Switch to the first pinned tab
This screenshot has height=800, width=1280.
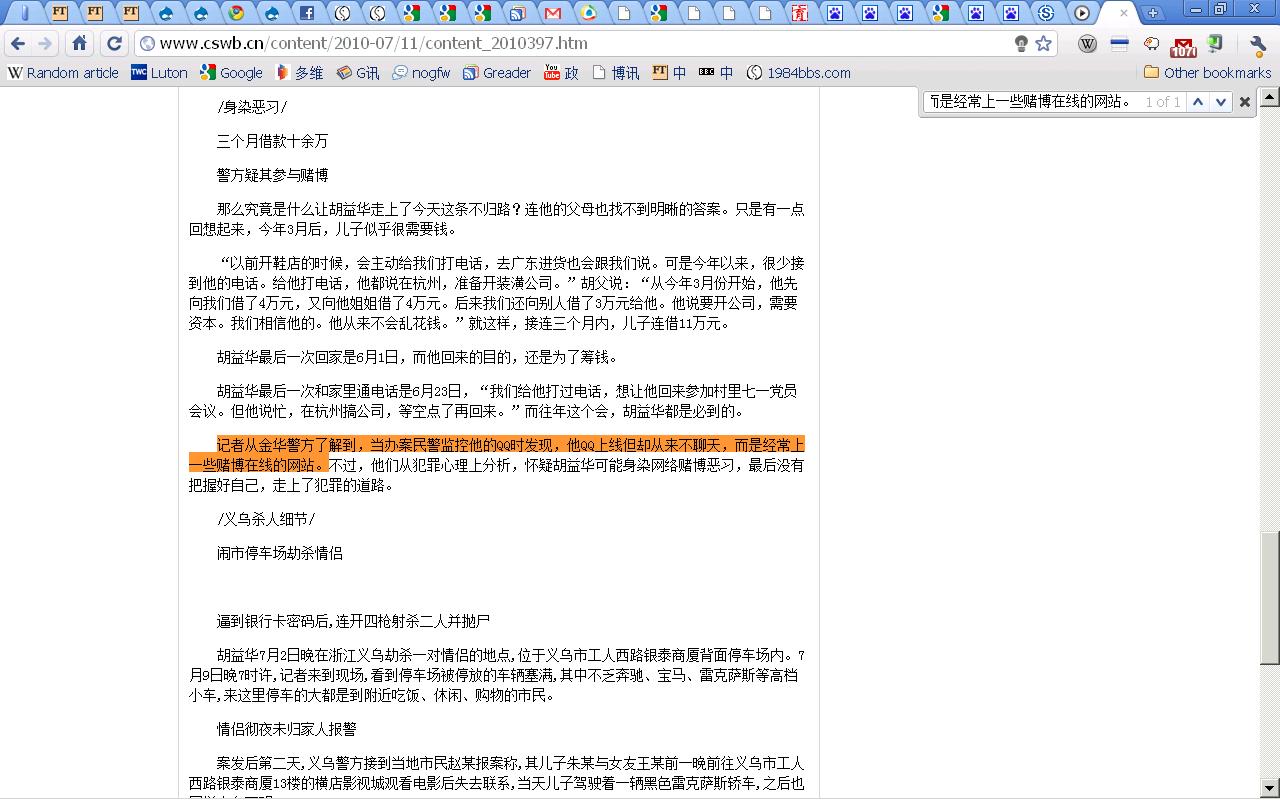tap(25, 13)
